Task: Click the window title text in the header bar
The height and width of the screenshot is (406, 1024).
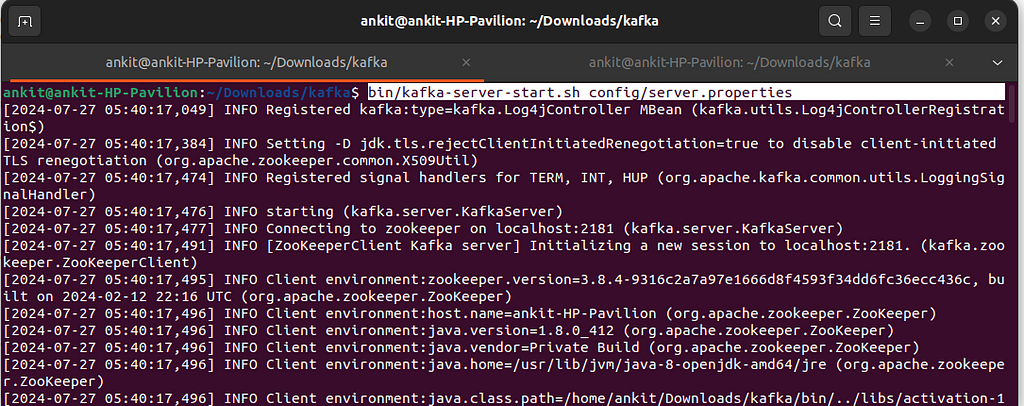Action: 509,22
